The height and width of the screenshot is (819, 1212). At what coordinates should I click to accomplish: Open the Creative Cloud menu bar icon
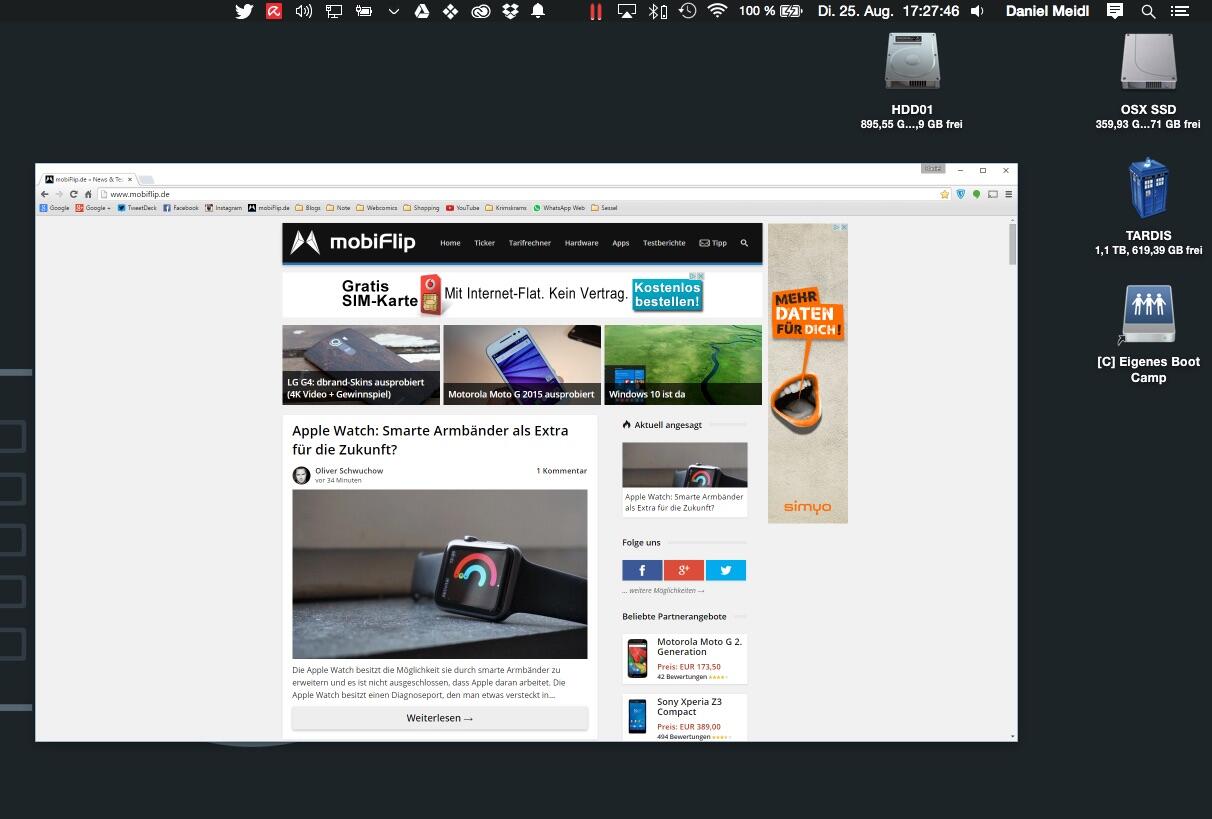point(481,11)
